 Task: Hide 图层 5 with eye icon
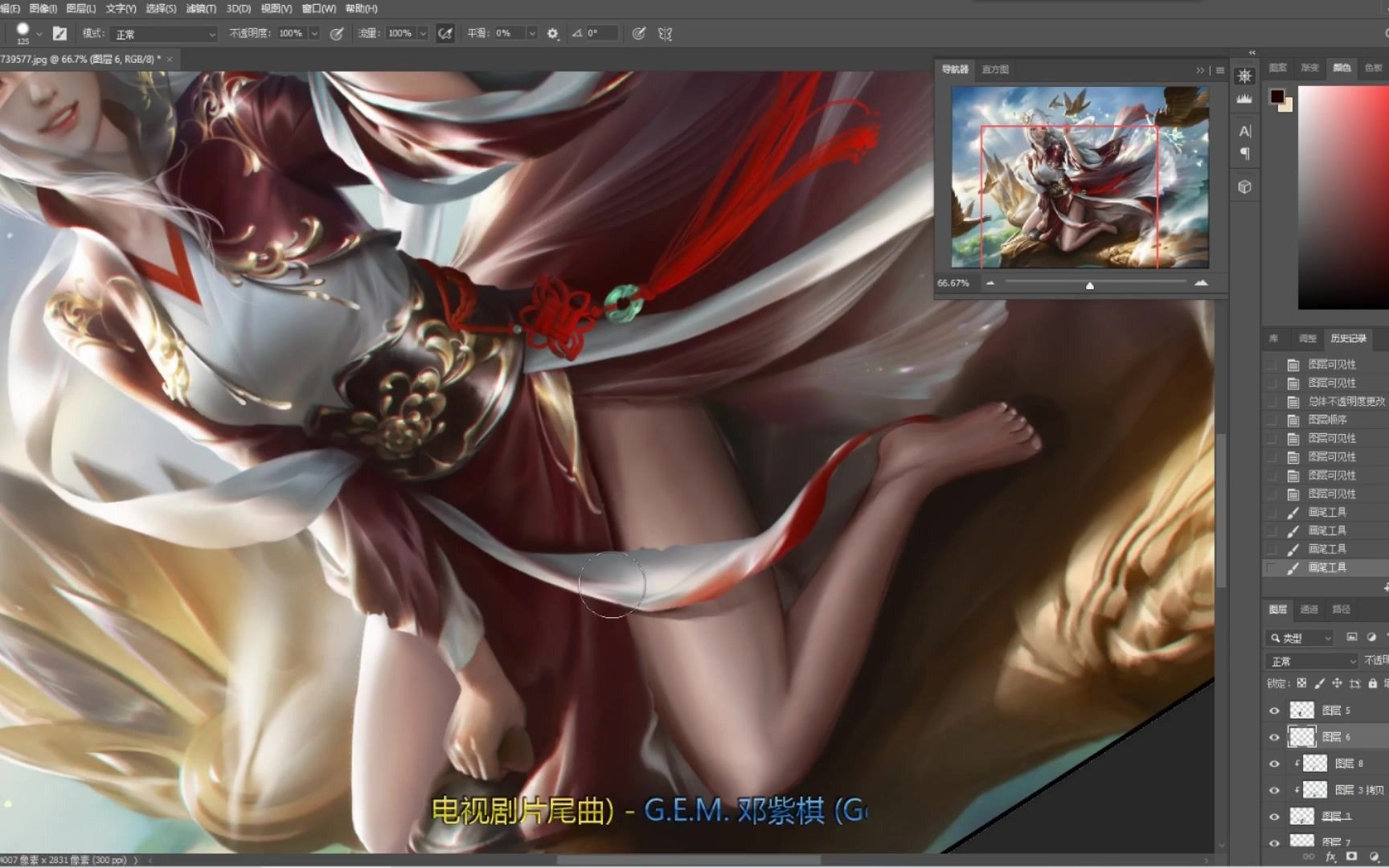click(x=1274, y=710)
